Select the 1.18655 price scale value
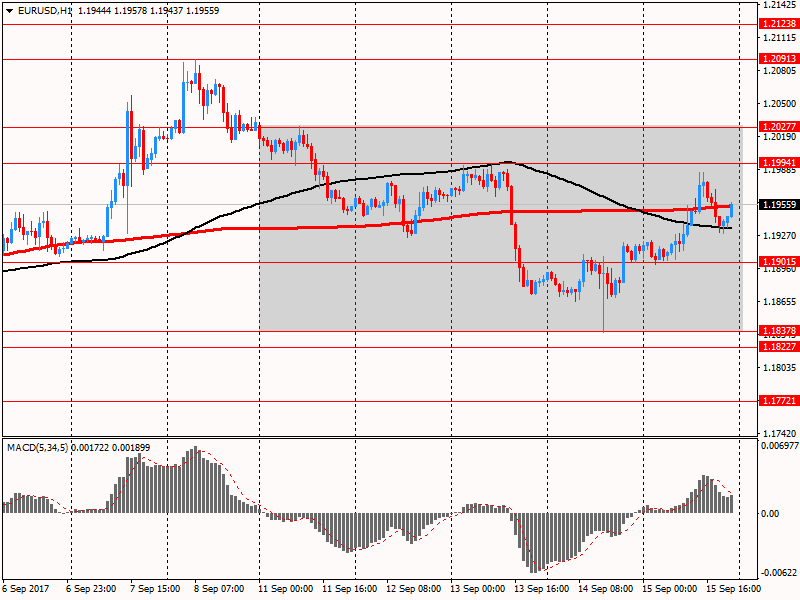Viewport: 800px width, 600px height. [780, 302]
